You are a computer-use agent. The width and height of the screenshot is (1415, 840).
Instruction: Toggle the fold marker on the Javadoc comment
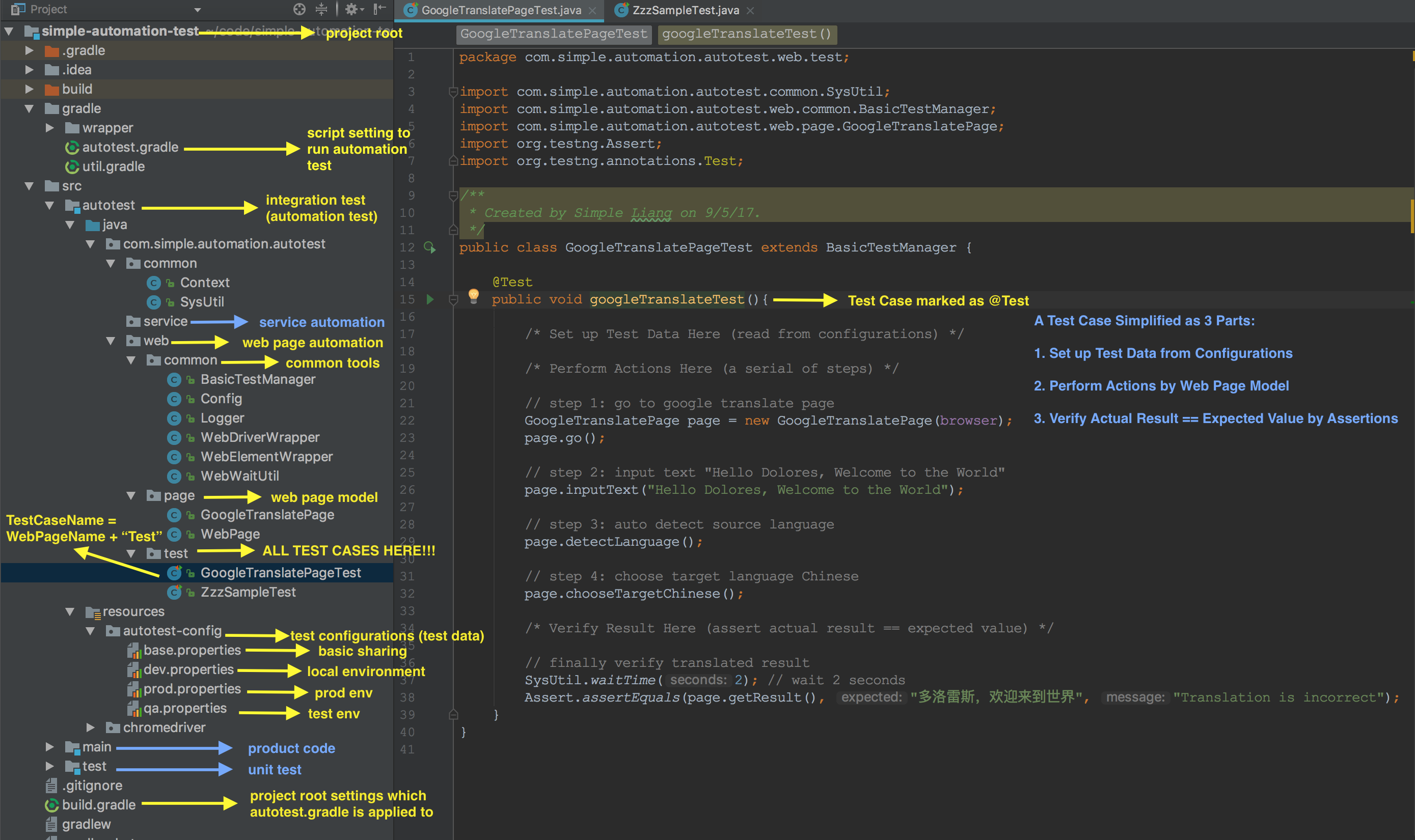[x=453, y=196]
